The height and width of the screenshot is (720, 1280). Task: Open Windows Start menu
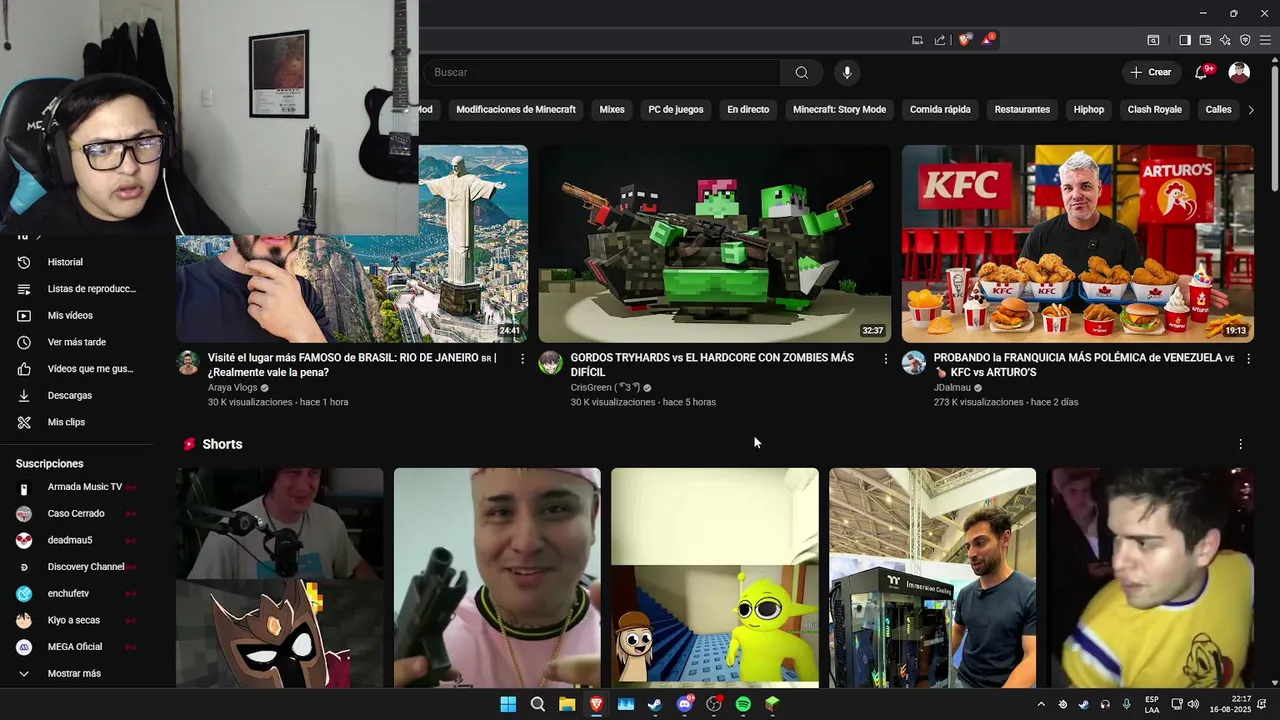point(508,704)
